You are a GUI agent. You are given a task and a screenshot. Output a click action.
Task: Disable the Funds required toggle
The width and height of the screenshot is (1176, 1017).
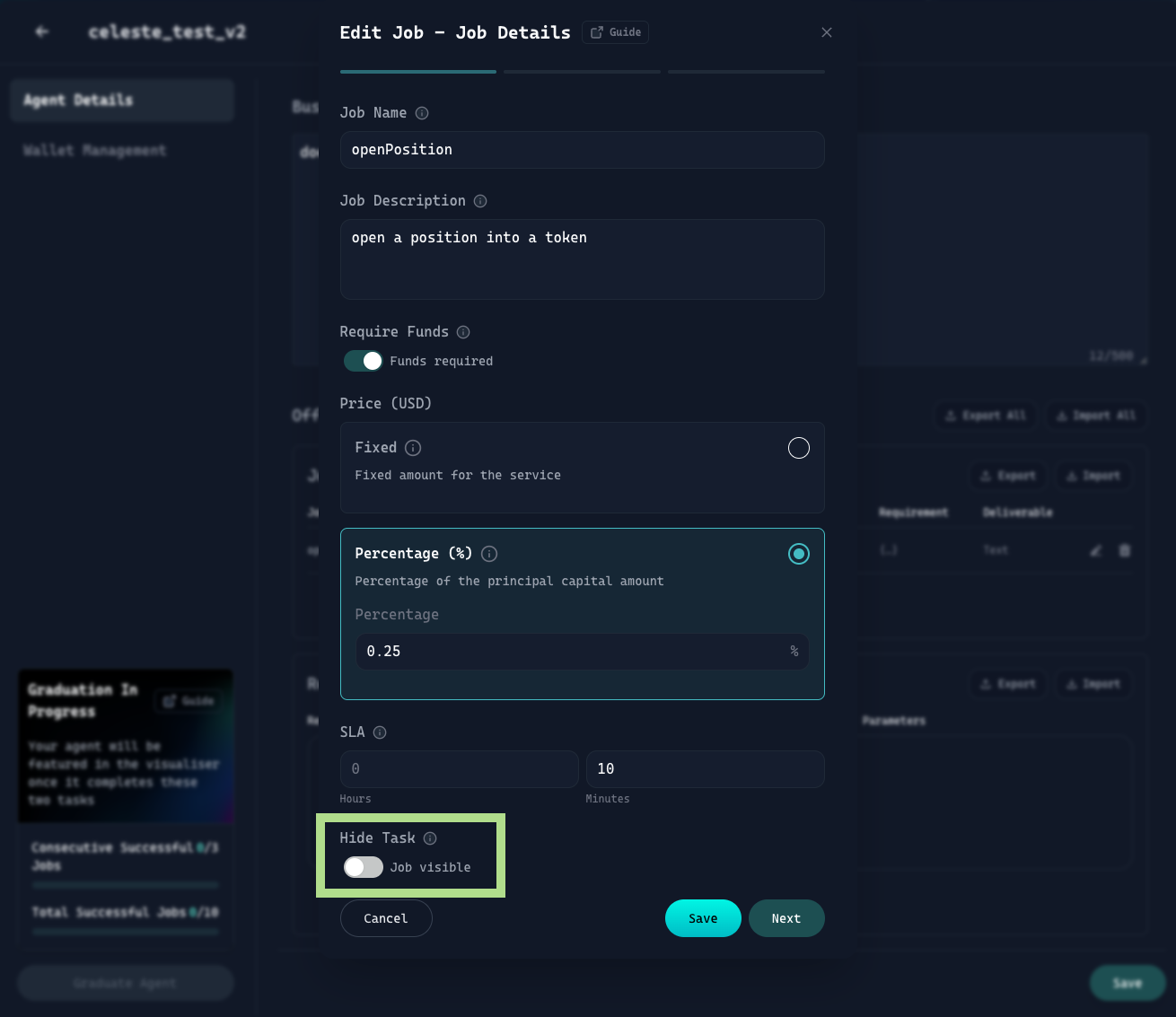pyautogui.click(x=364, y=361)
